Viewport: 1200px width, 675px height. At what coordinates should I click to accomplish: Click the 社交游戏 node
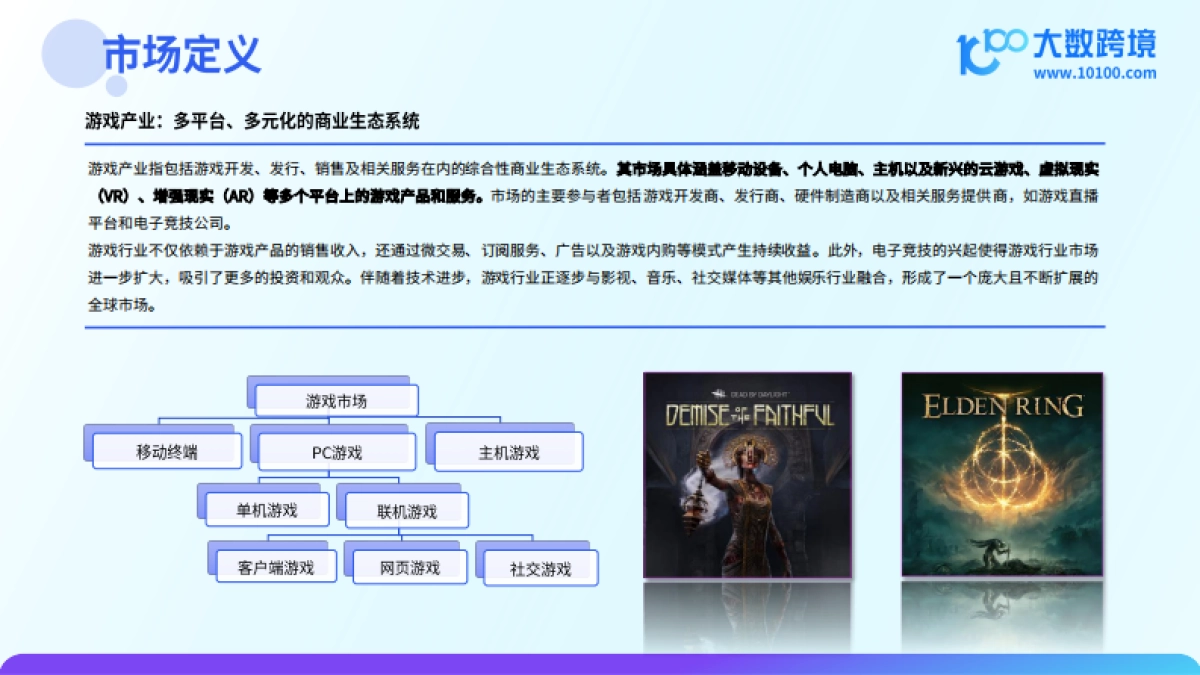[540, 567]
